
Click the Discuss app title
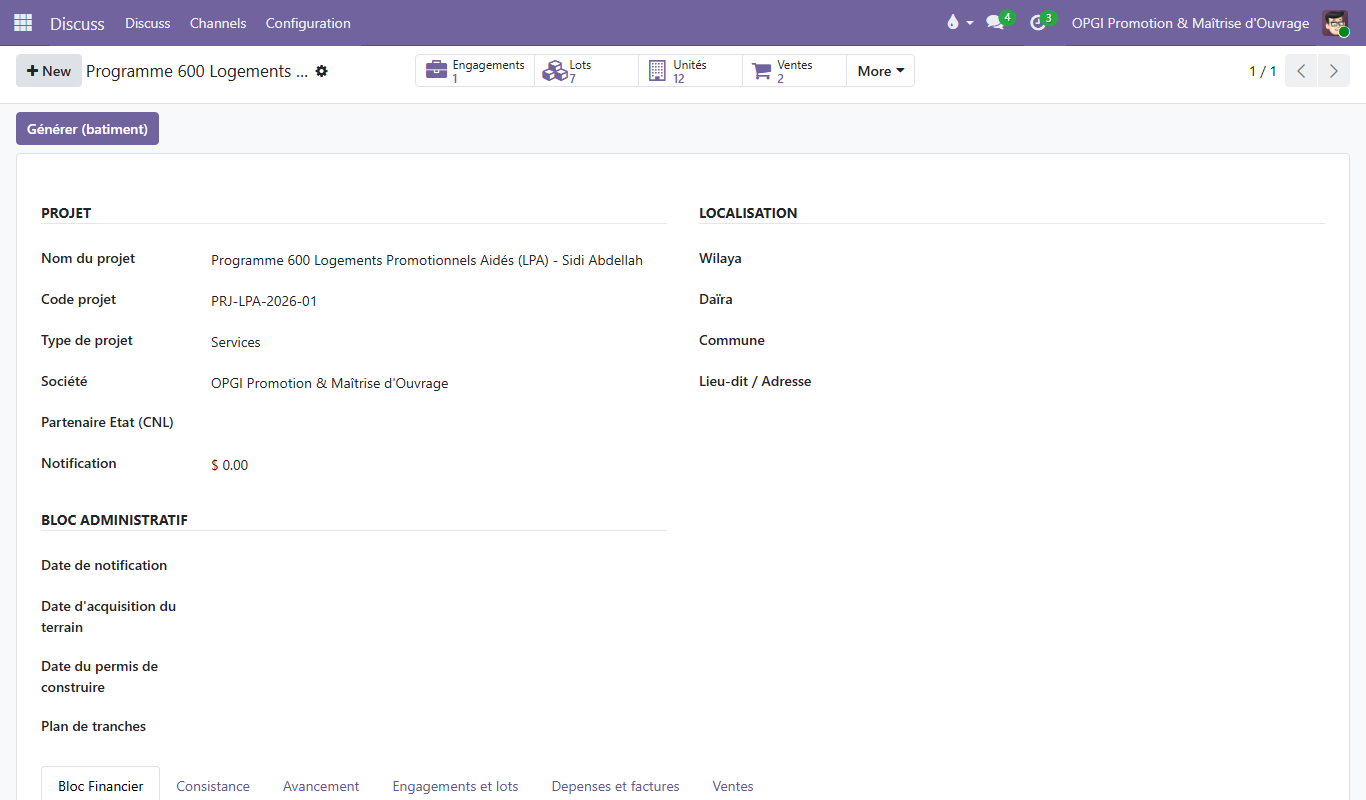pos(77,23)
